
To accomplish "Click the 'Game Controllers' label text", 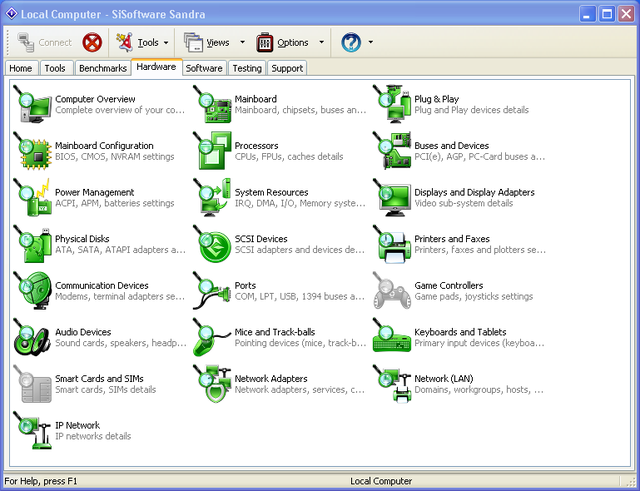I will [449, 285].
